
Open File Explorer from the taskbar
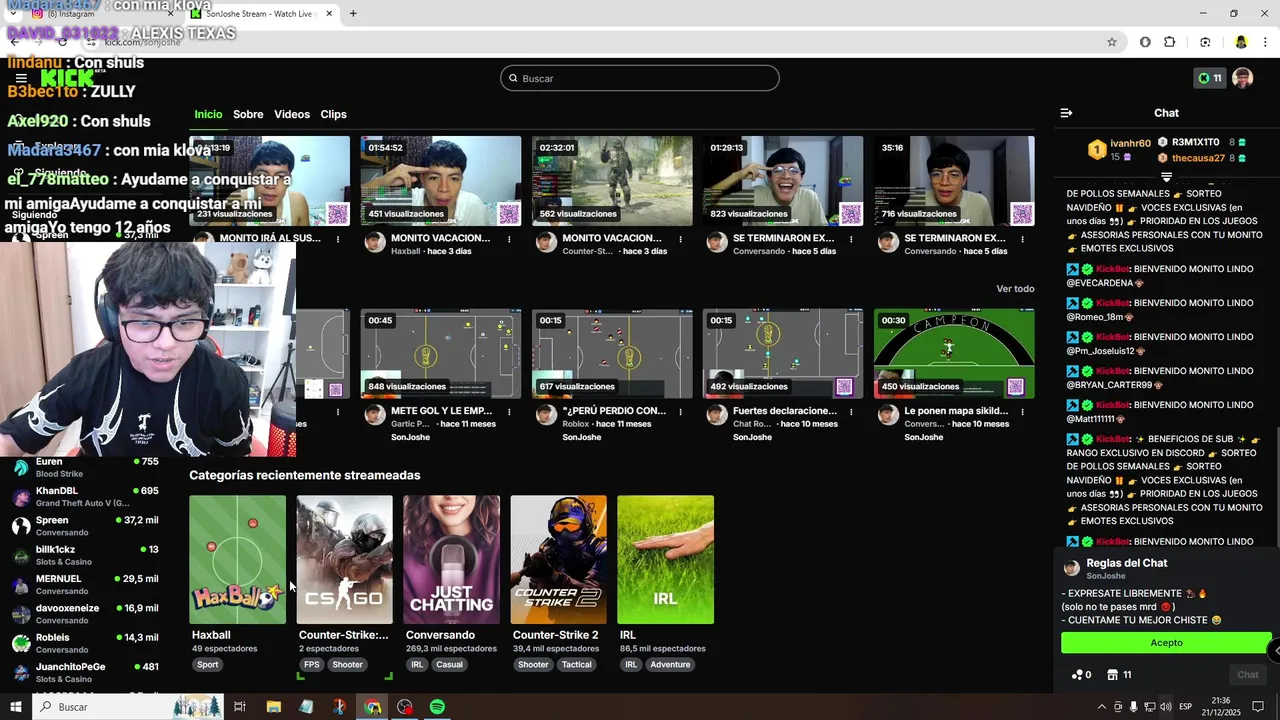[x=273, y=707]
